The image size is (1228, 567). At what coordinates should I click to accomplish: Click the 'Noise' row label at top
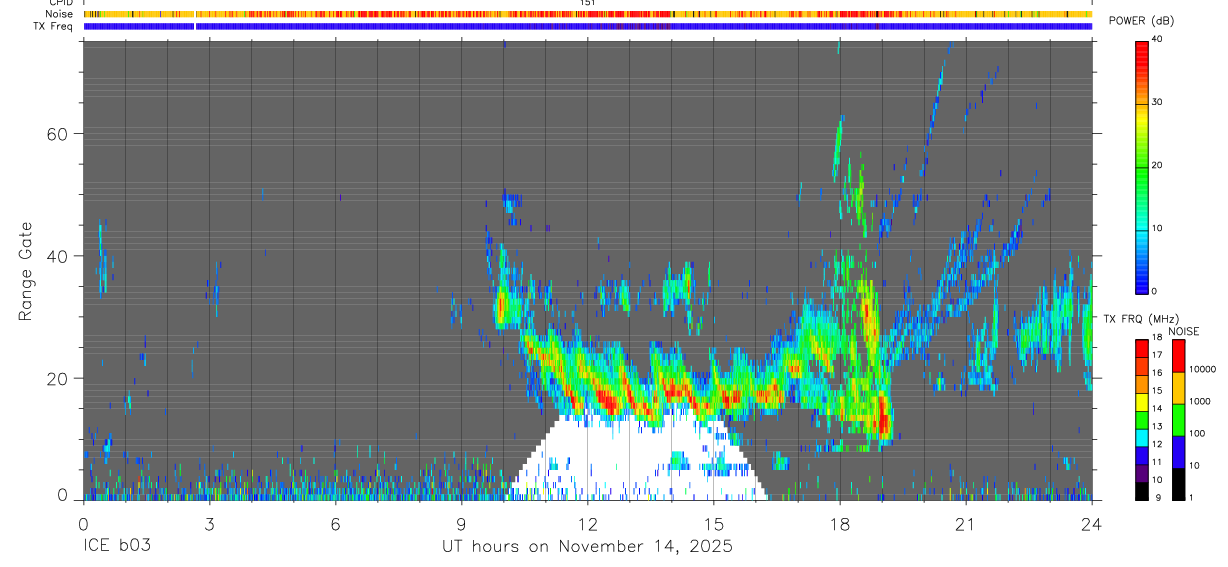59,14
